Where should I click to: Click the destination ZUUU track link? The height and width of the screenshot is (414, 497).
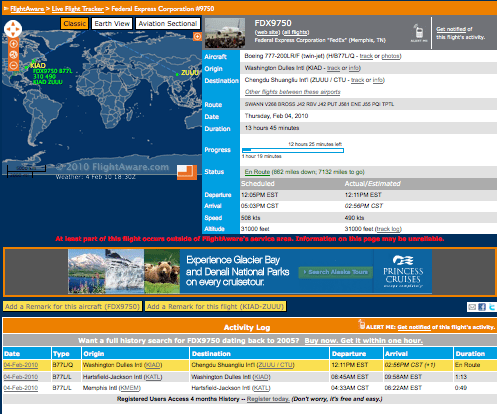pos(357,80)
